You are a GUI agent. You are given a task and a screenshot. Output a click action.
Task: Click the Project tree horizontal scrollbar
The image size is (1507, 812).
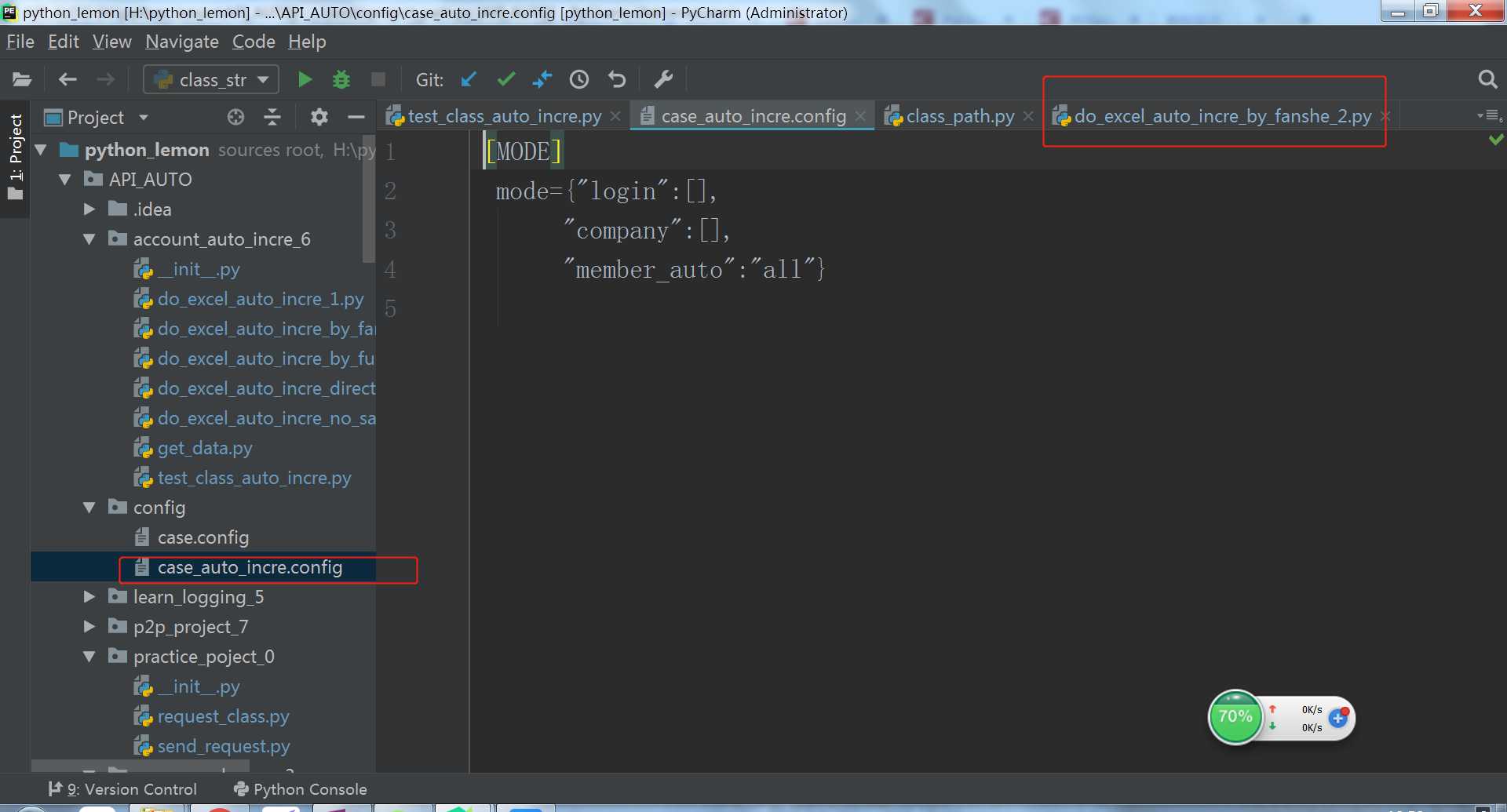[x=140, y=766]
